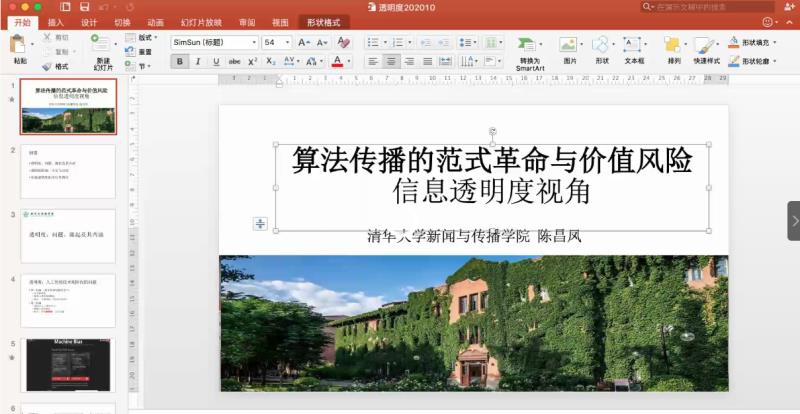
Task: Click the Paste (粘贴) clipboard icon
Action: (x=17, y=44)
